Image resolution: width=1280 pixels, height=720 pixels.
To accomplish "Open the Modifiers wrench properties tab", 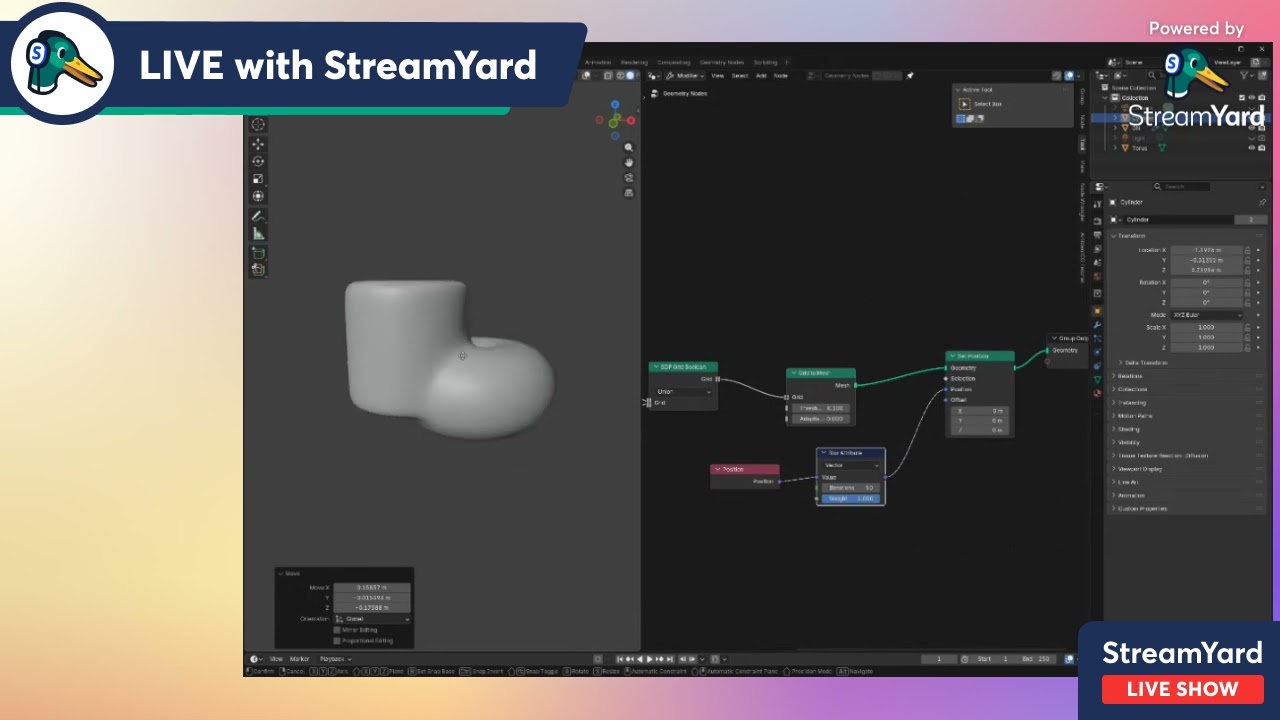I will pos(1097,325).
